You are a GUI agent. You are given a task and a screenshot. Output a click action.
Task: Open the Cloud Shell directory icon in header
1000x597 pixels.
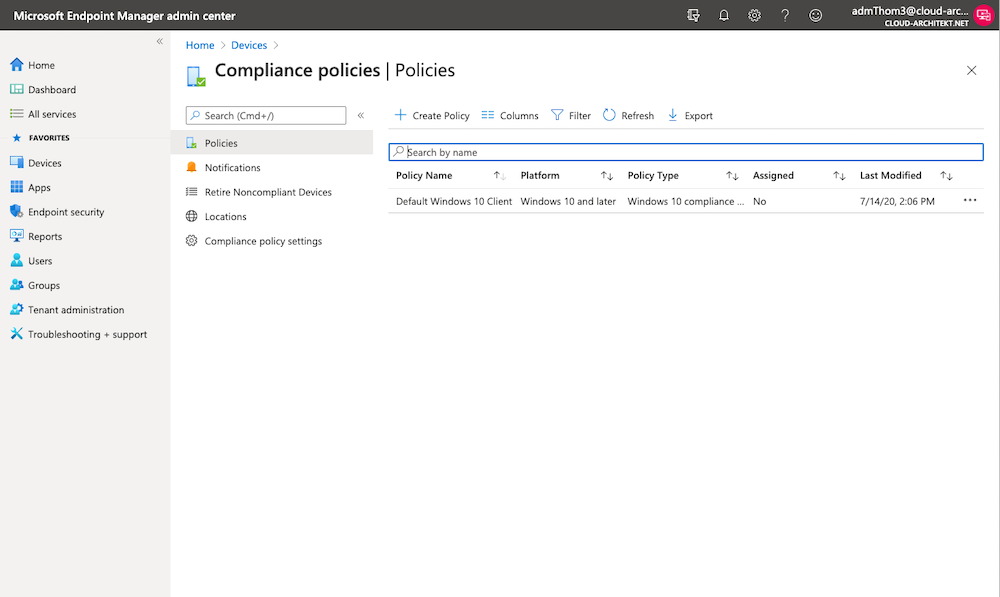(x=693, y=15)
